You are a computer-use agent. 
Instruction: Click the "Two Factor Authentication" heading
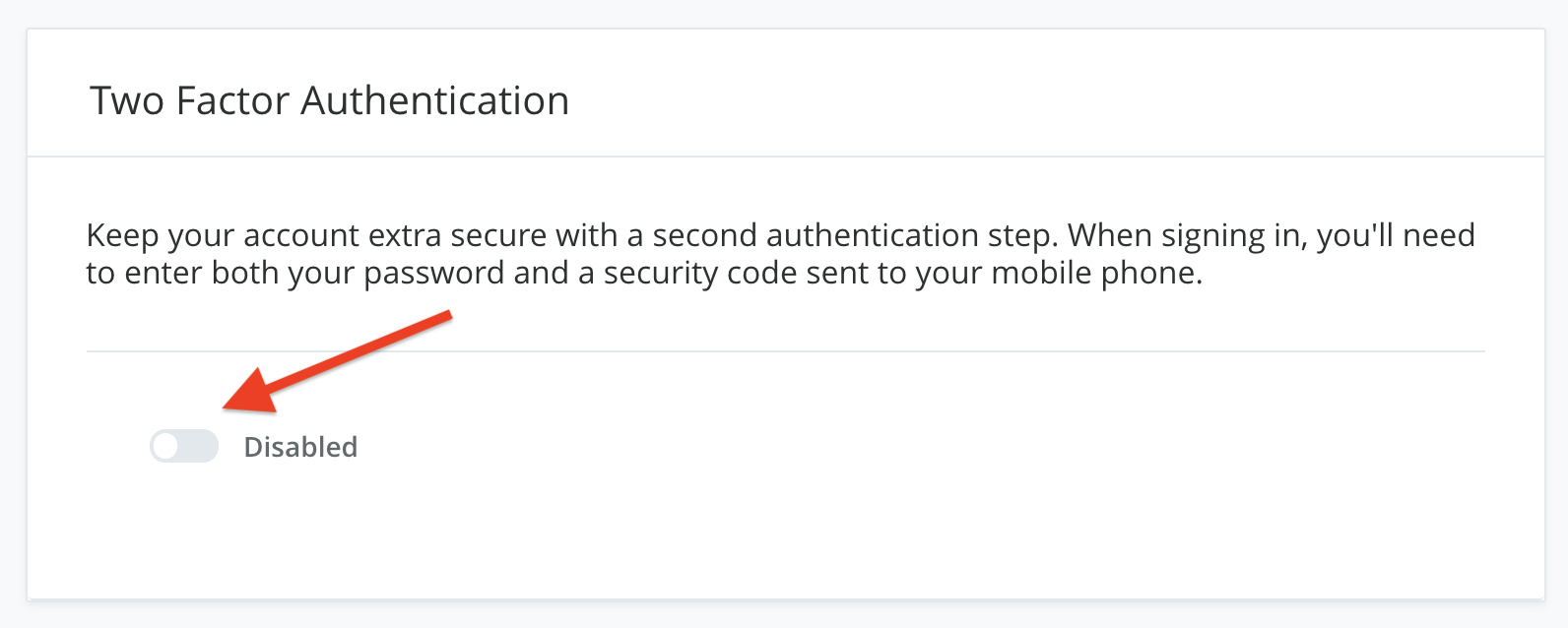330,100
